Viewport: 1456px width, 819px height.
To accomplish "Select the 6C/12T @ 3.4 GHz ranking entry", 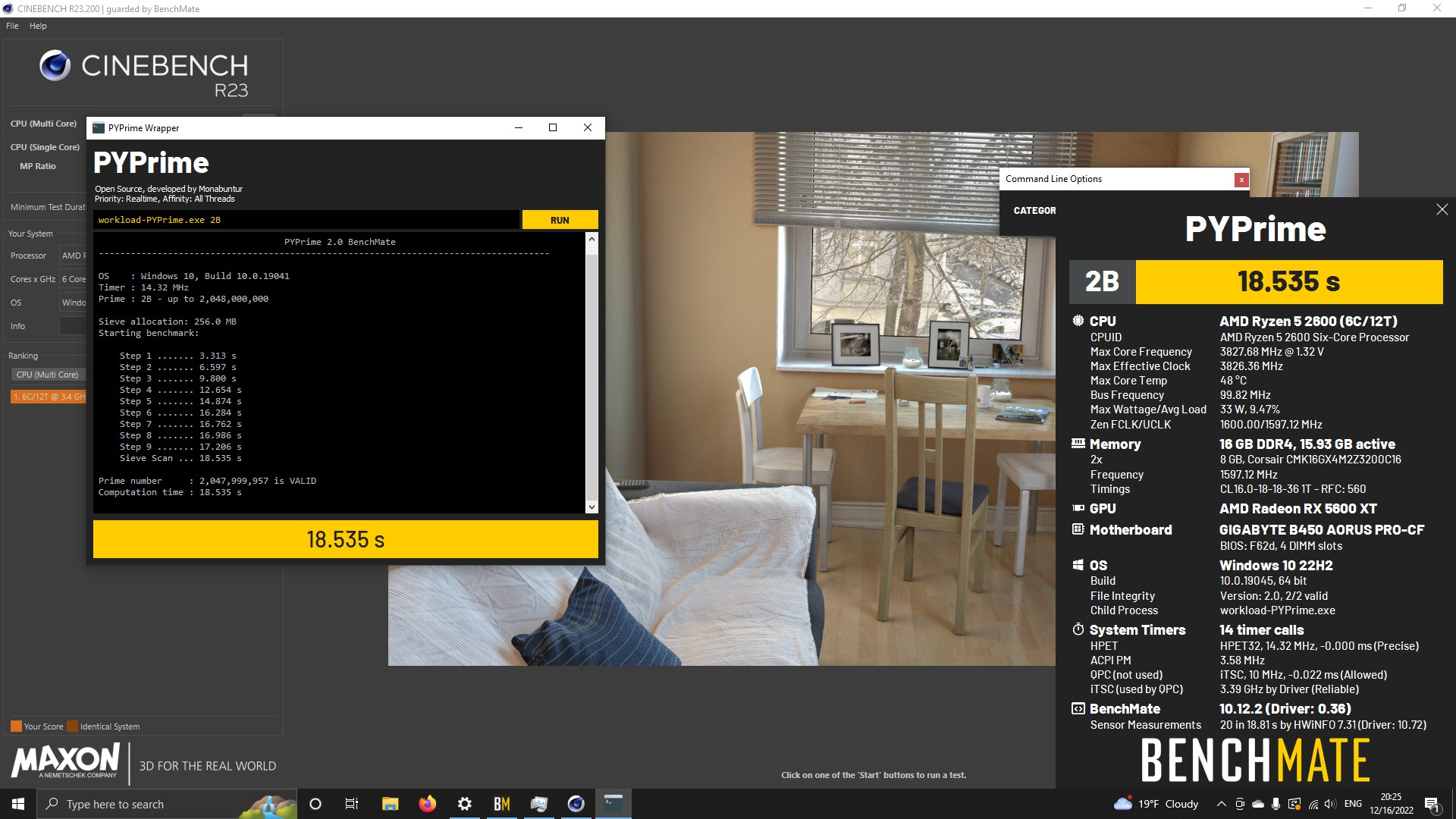I will coord(49,397).
